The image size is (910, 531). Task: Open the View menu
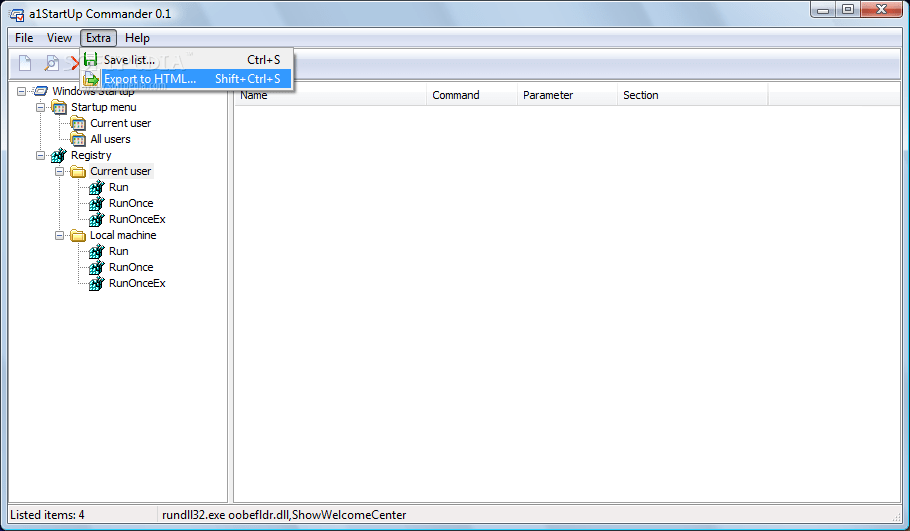click(59, 38)
